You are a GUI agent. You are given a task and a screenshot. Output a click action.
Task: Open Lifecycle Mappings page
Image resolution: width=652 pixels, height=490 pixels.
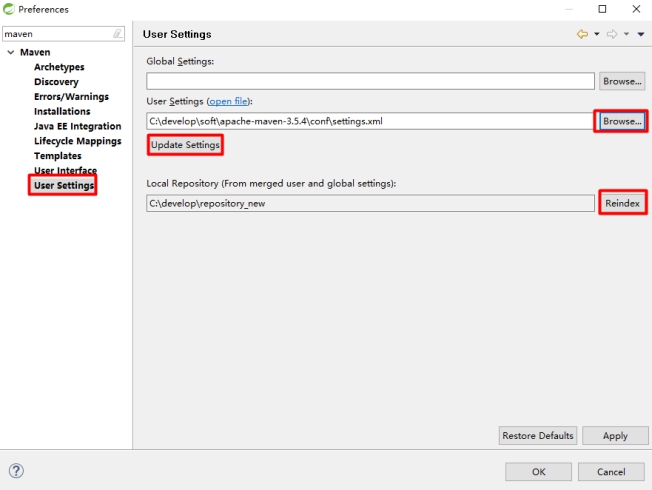coord(77,141)
